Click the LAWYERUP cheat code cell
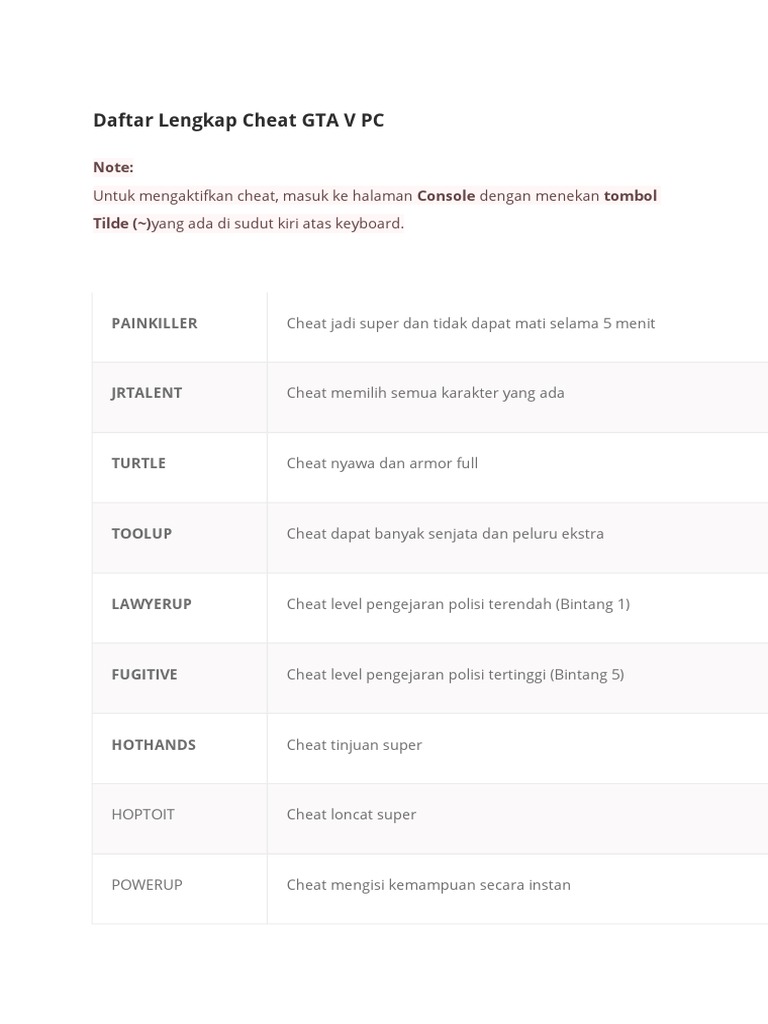This screenshot has width=768, height=1024. point(152,604)
